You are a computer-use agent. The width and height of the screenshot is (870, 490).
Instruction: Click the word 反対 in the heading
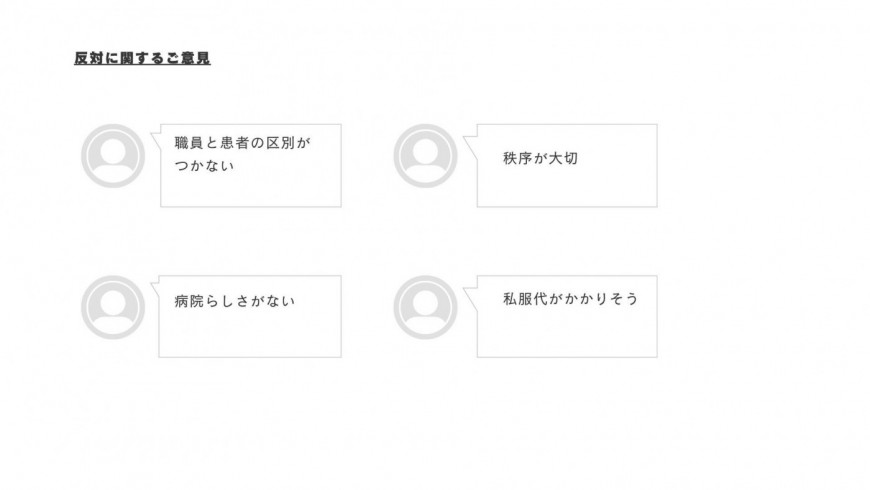[x=89, y=58]
